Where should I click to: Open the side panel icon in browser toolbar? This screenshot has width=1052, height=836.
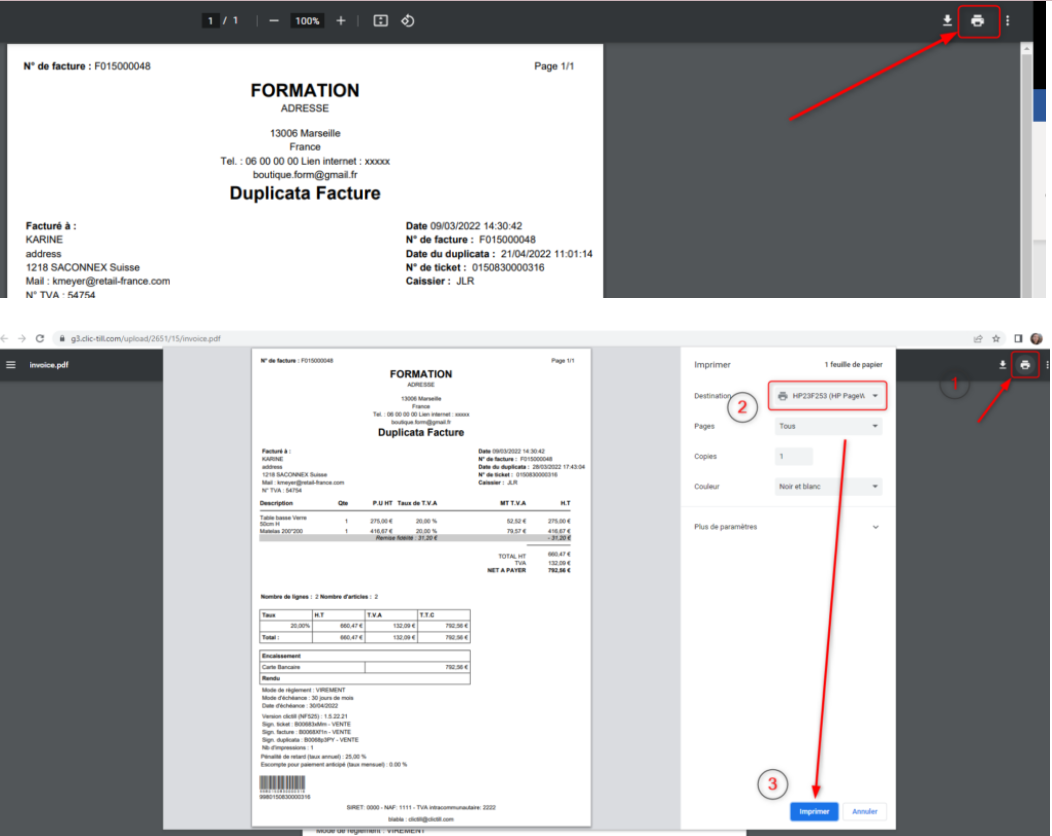tap(1018, 339)
